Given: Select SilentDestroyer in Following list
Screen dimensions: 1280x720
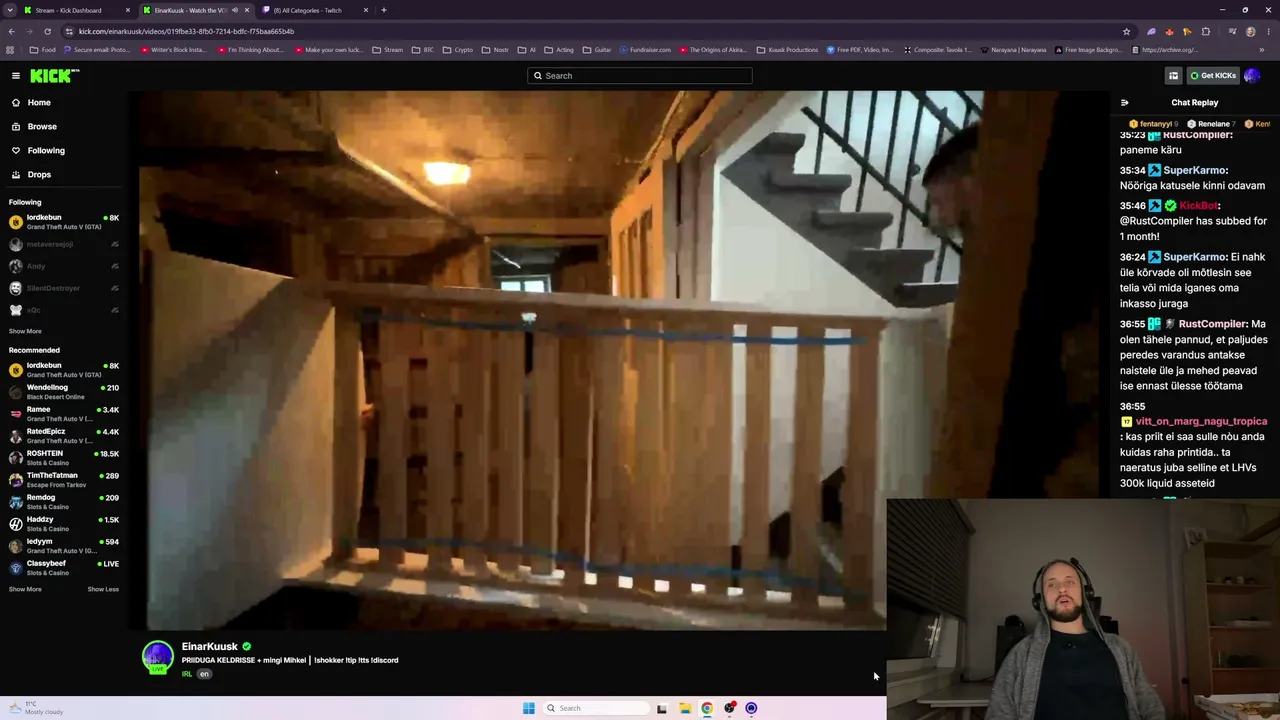Looking at the screenshot, I should [x=63, y=288].
